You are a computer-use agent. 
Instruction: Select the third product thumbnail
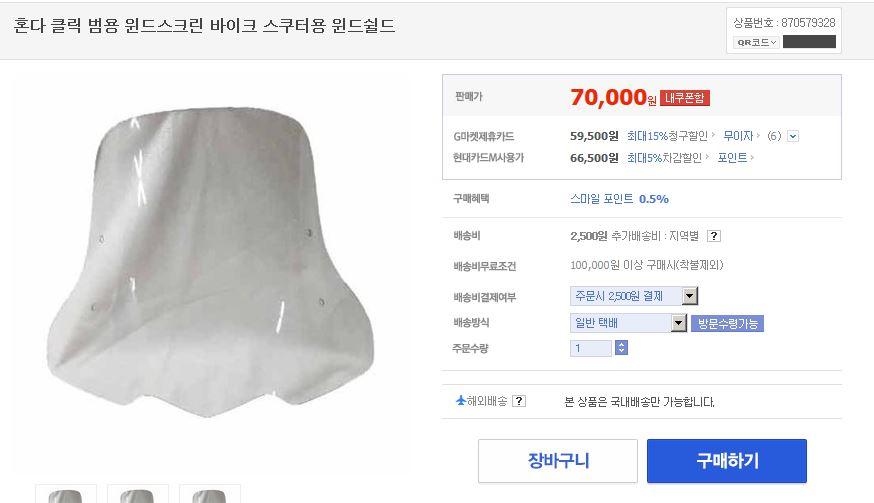(x=210, y=494)
